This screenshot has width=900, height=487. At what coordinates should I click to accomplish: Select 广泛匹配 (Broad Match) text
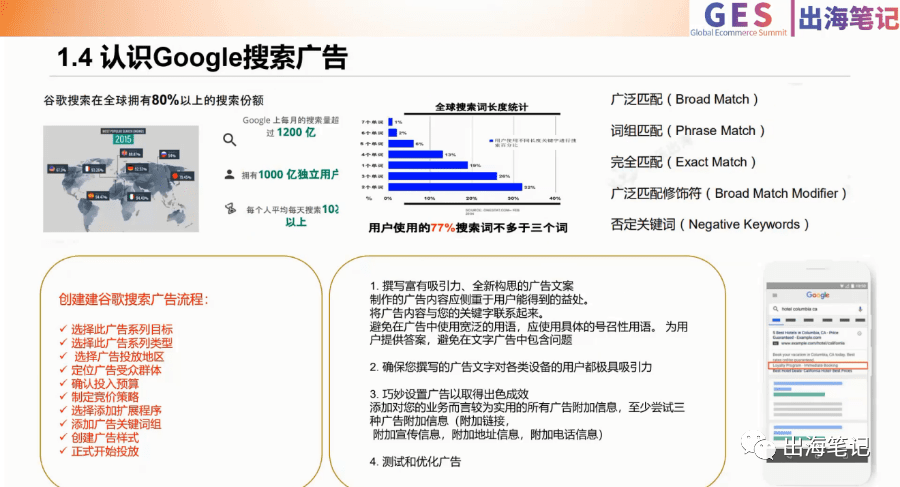(684, 99)
